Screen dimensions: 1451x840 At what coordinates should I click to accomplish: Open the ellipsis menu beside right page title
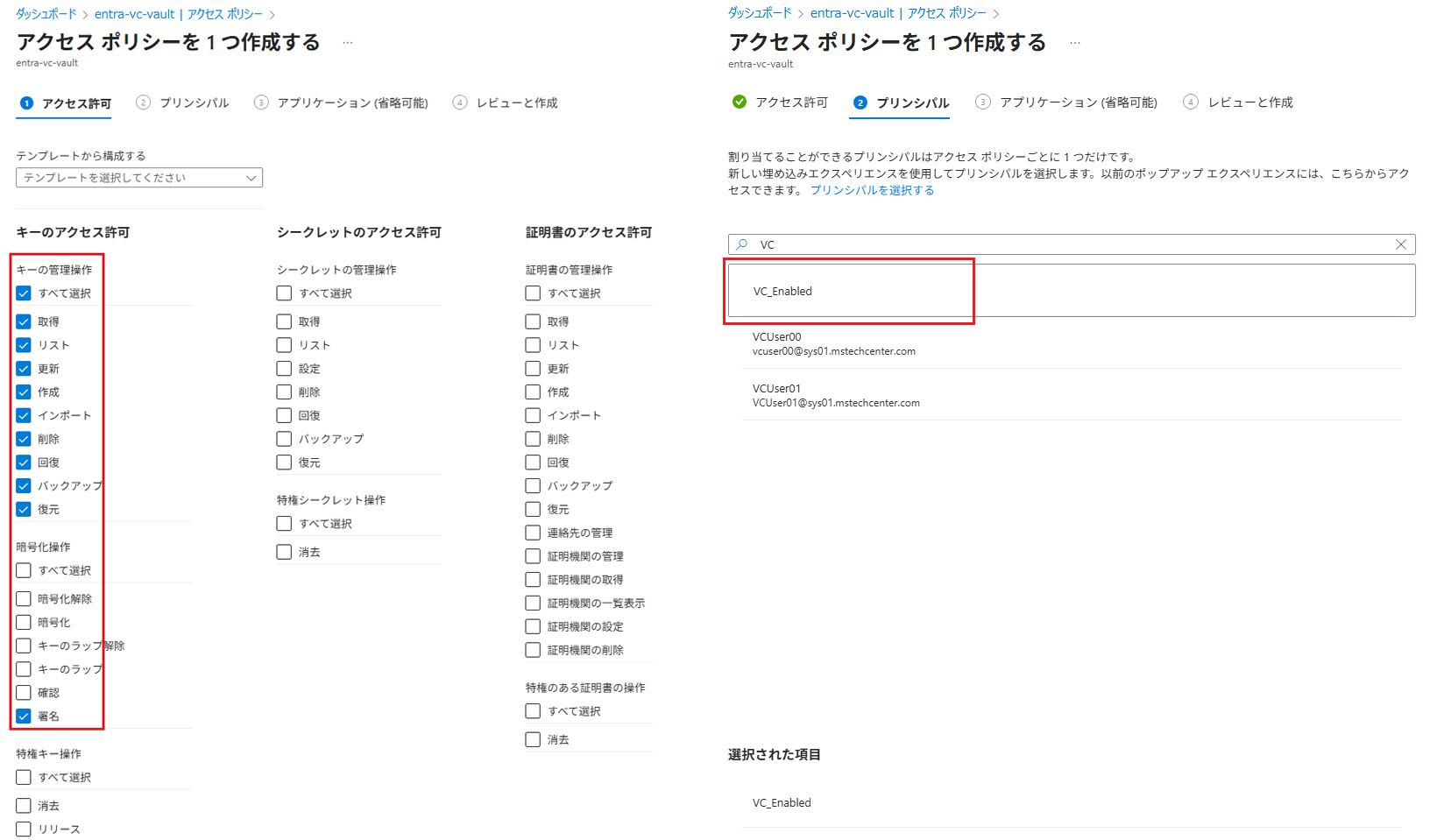coord(1074,43)
